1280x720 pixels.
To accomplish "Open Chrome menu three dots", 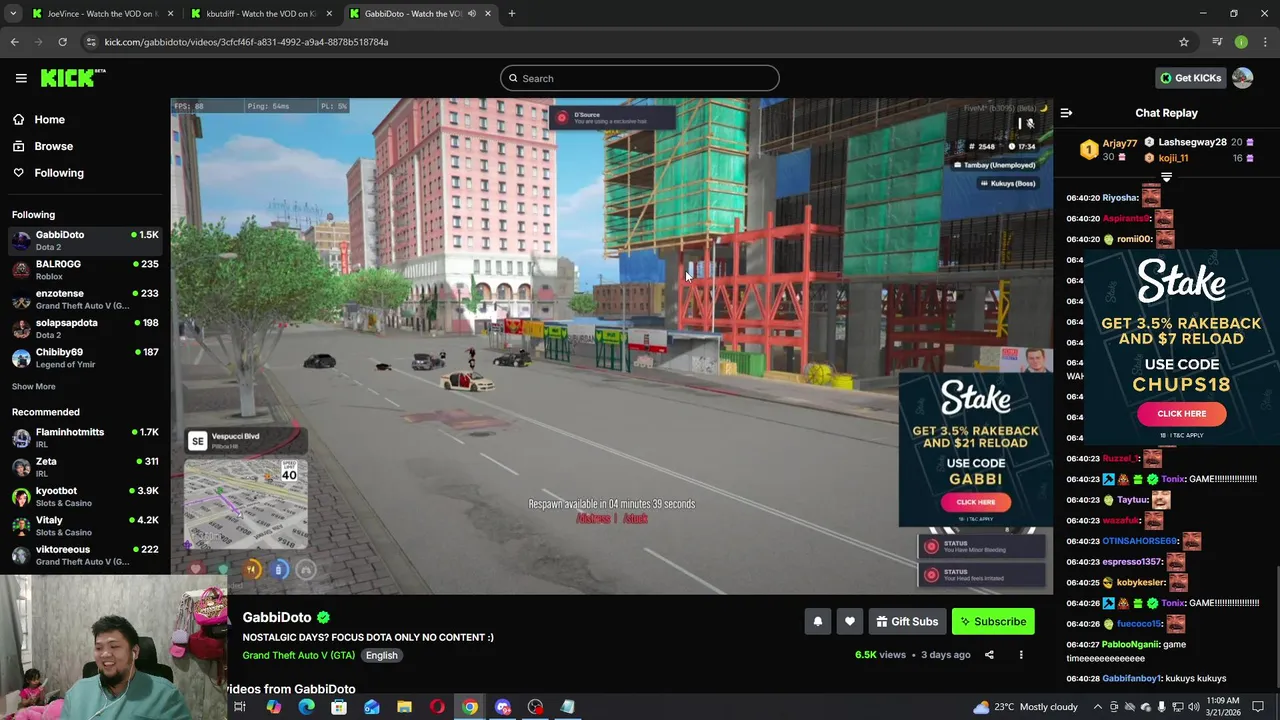I will click(x=1264, y=42).
